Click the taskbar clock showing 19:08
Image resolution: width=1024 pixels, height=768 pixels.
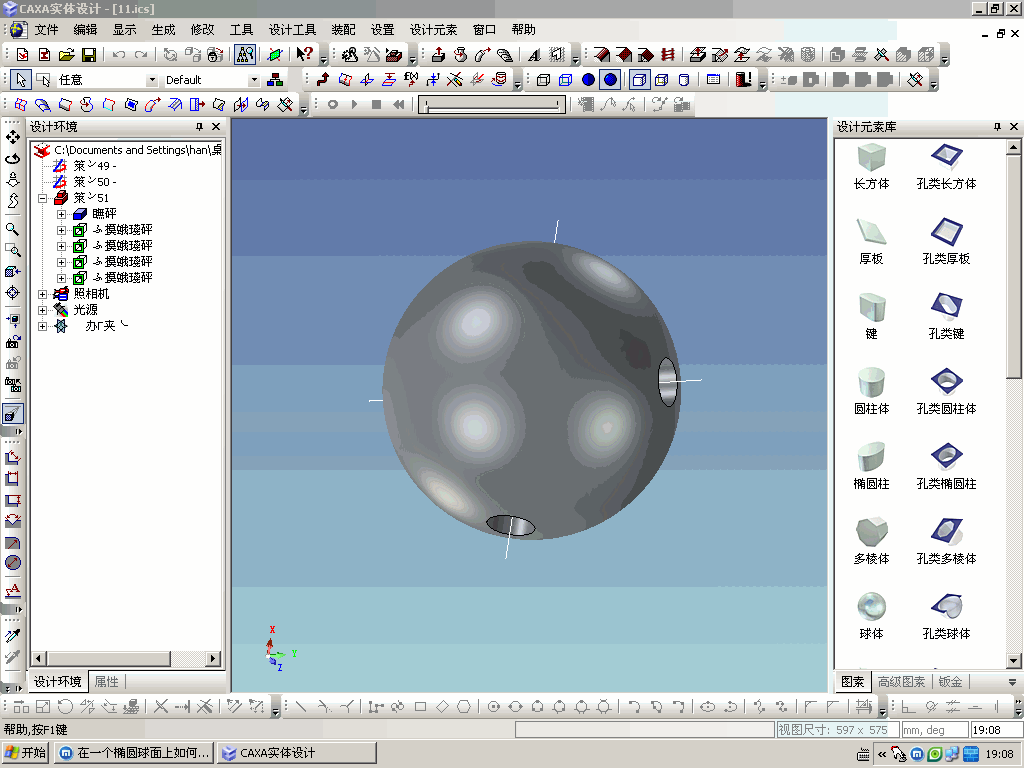point(999,754)
